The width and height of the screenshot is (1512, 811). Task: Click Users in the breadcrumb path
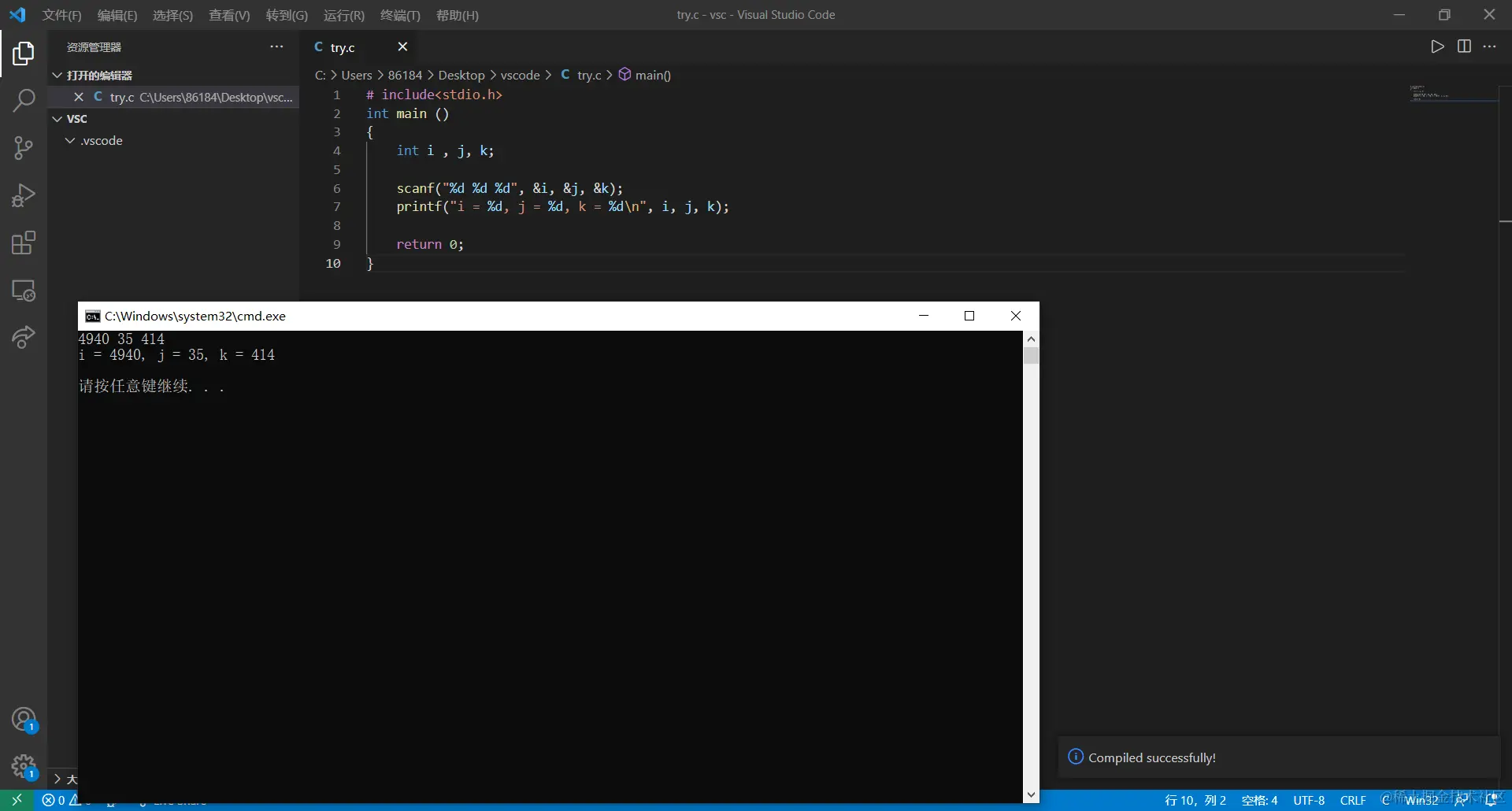(357, 75)
